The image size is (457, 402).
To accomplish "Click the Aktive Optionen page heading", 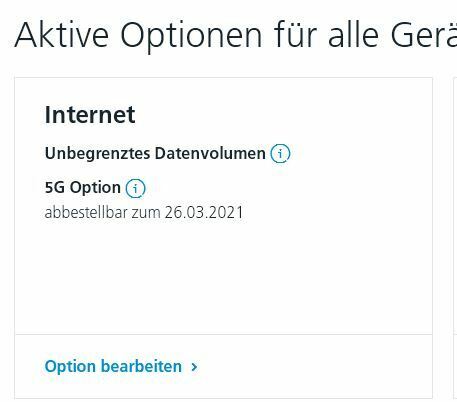I will tap(236, 35).
